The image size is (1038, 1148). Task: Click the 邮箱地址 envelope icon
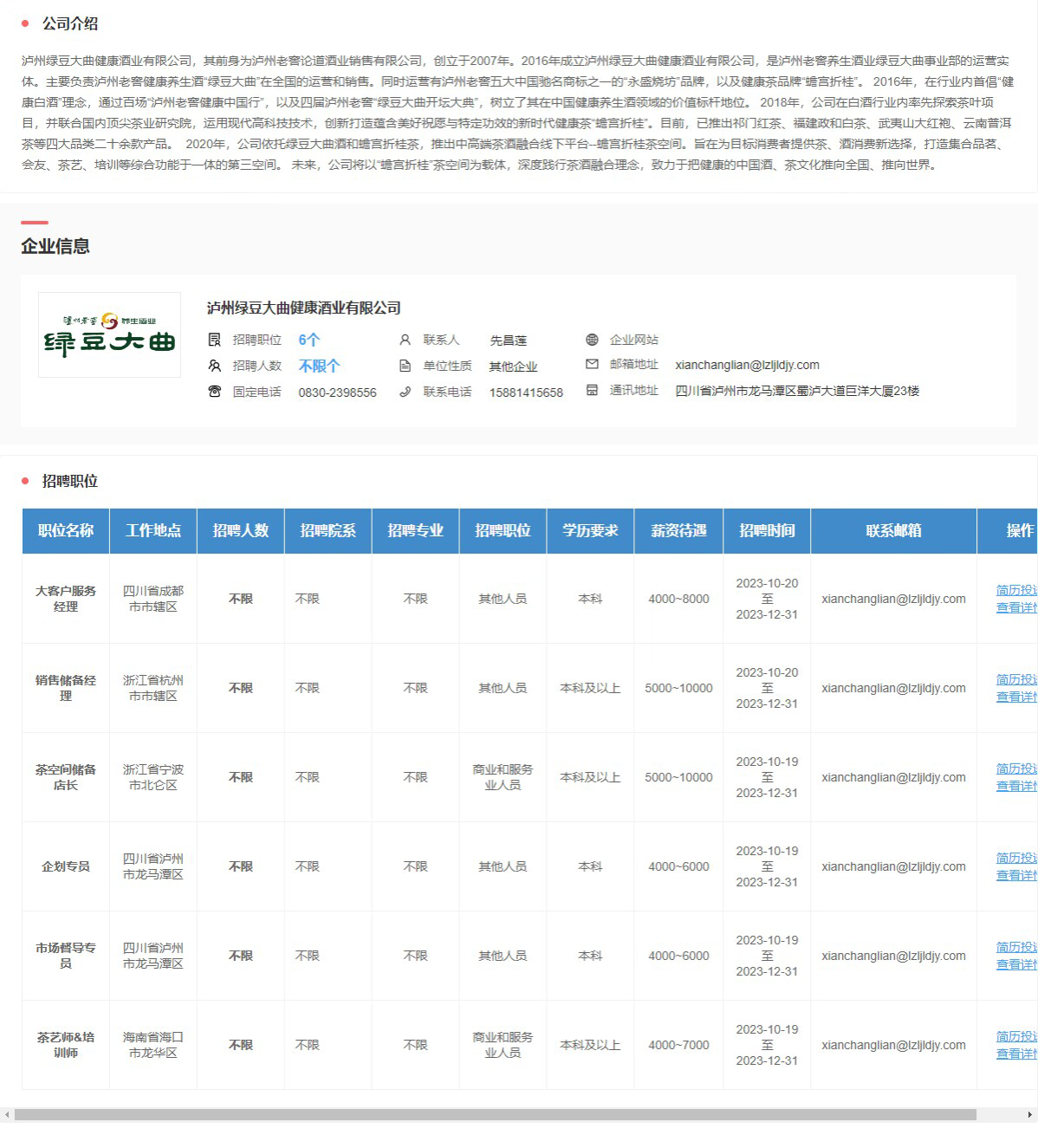[592, 365]
